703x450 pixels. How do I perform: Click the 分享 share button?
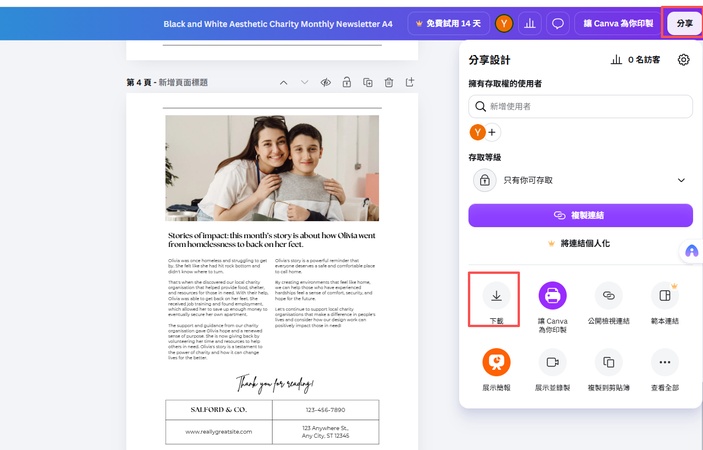coord(684,23)
